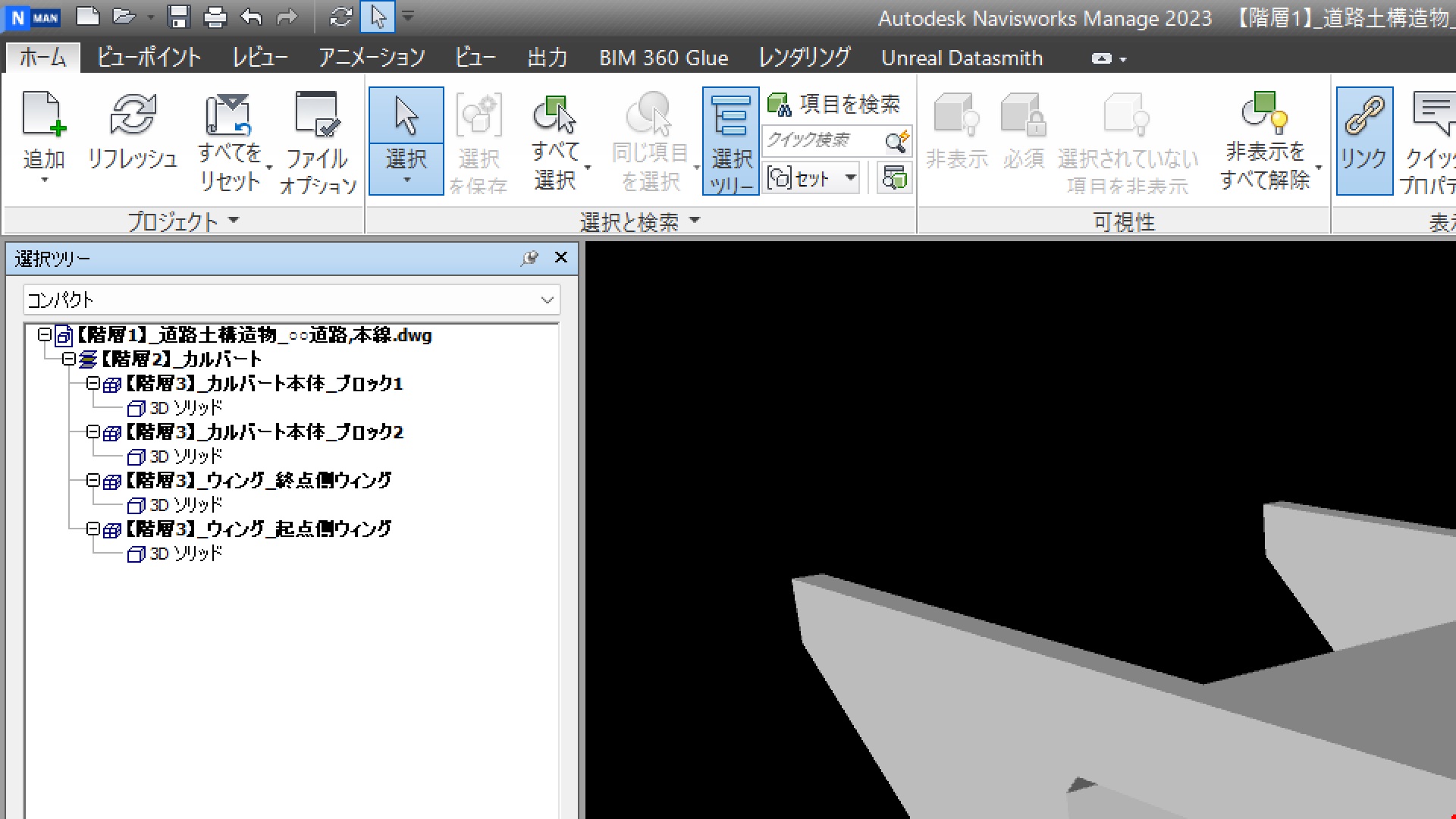
Task: Open the レビュー ribbon tab
Action: (x=260, y=58)
